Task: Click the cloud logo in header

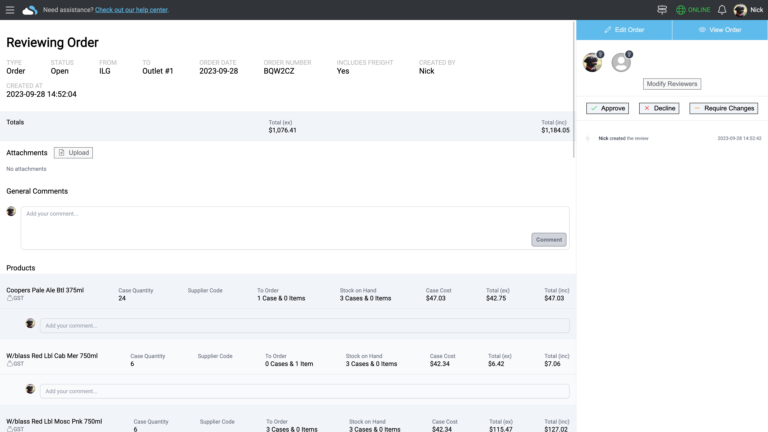Action: [x=29, y=10]
